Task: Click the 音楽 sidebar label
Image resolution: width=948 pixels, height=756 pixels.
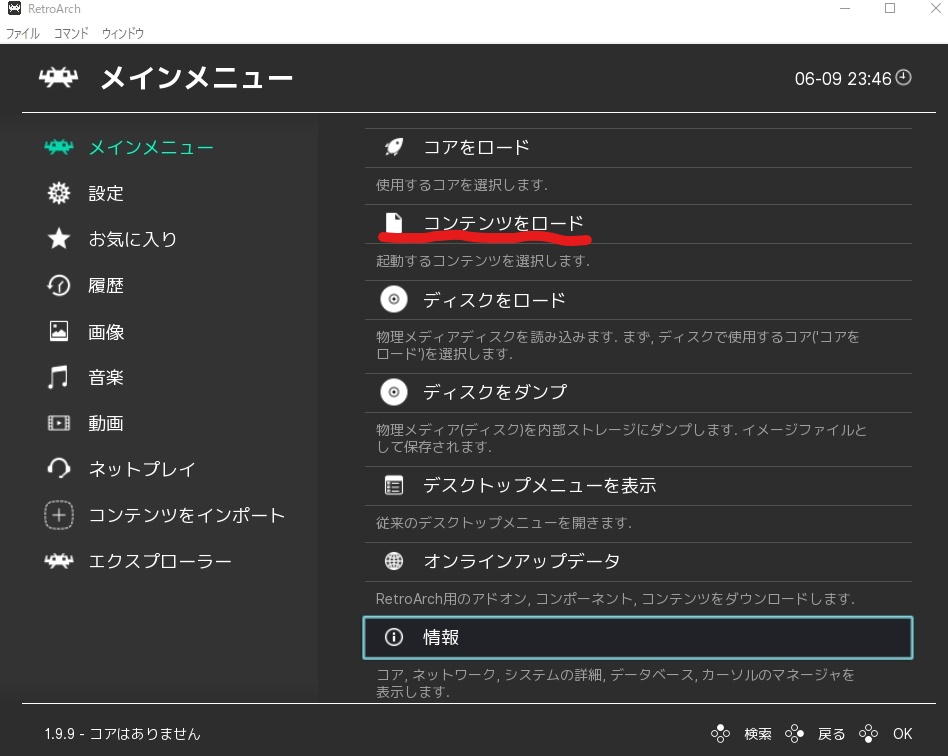Action: click(106, 377)
